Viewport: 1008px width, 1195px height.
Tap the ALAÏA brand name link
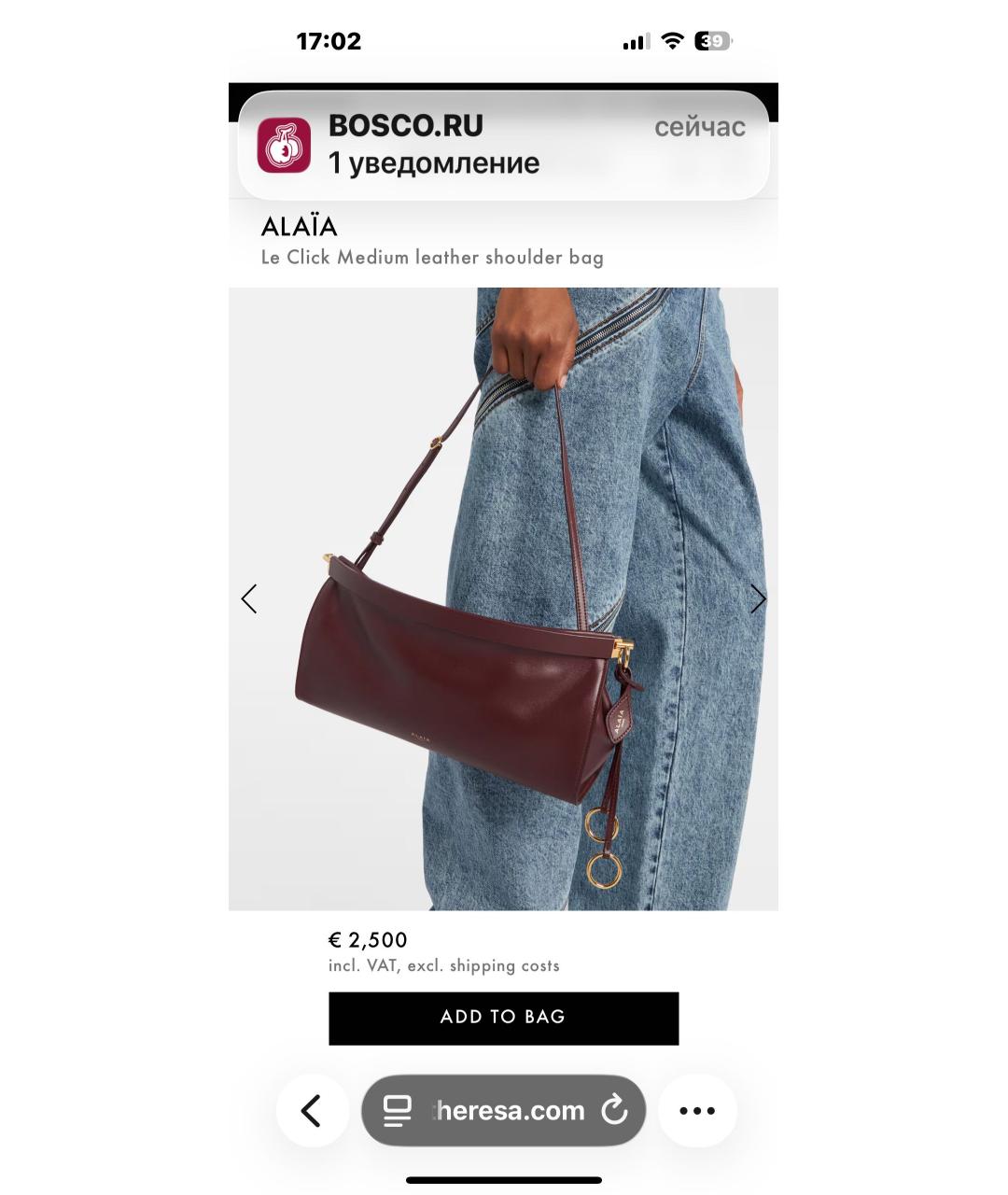tap(299, 227)
